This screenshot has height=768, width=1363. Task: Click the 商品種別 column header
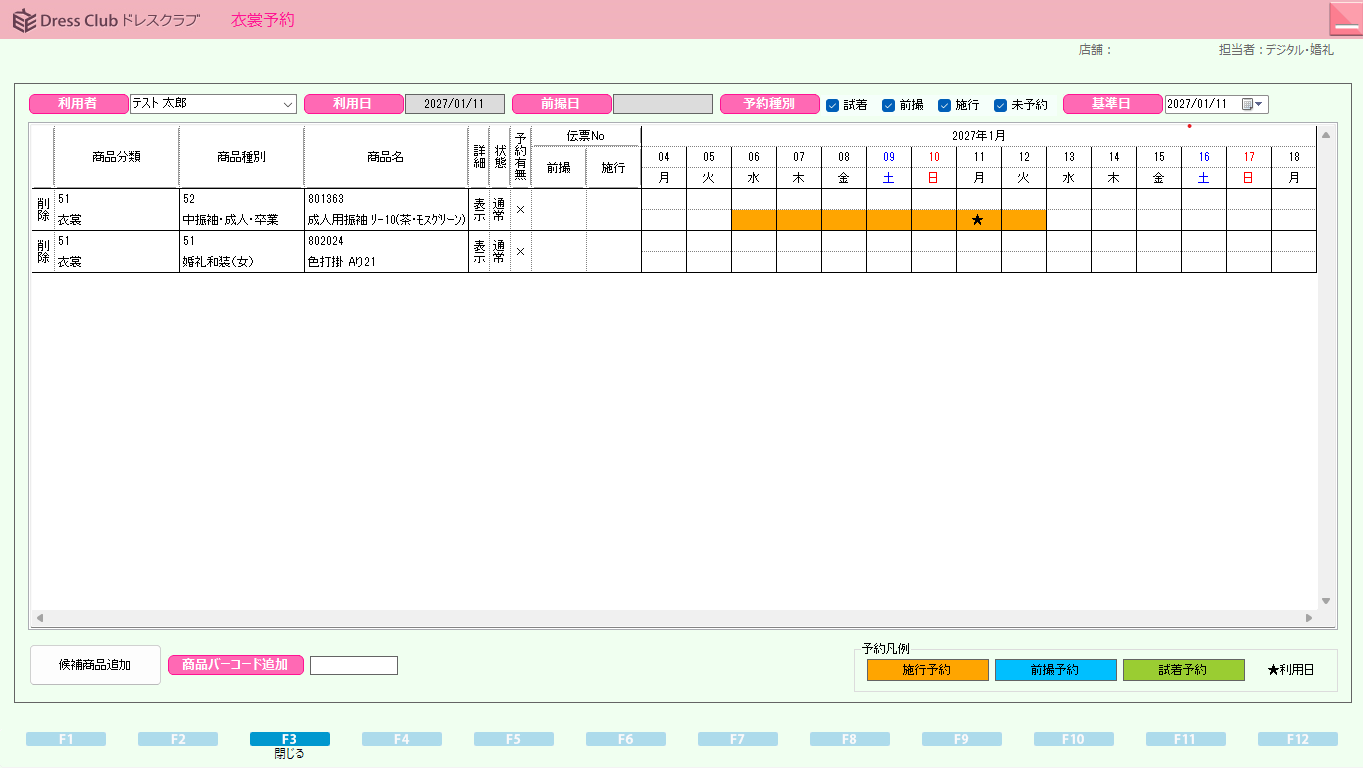pos(241,157)
